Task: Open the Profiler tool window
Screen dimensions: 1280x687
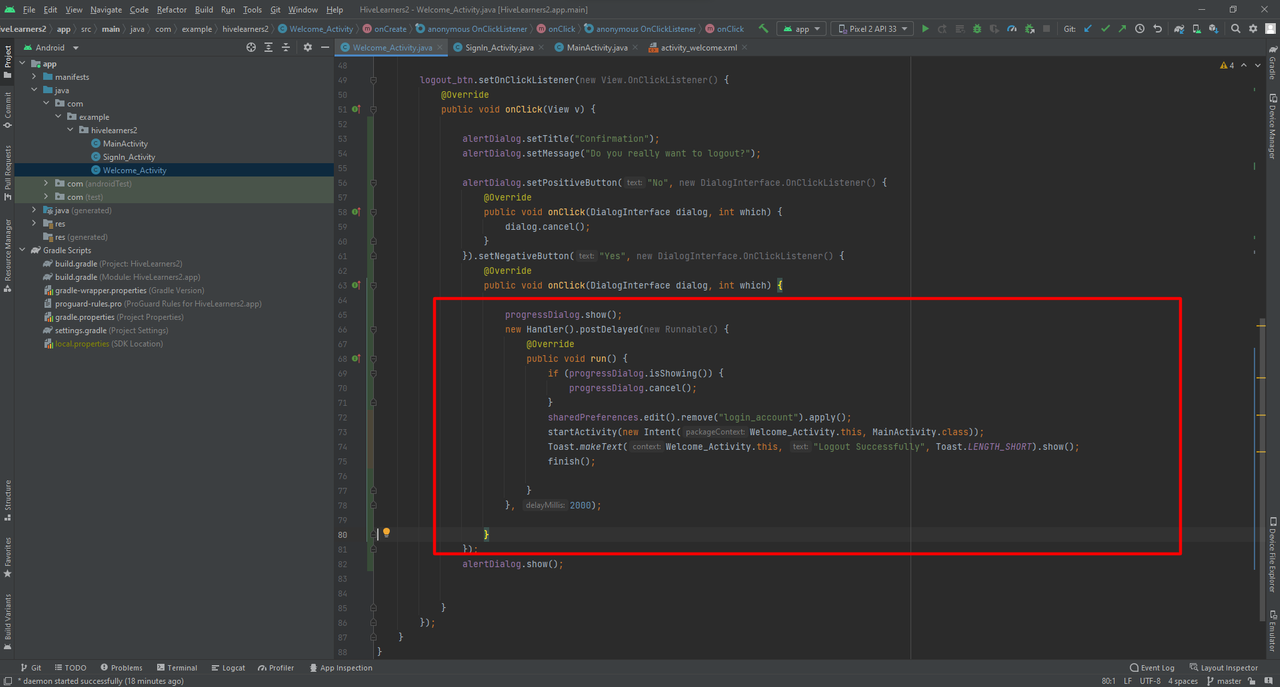Action: point(275,667)
